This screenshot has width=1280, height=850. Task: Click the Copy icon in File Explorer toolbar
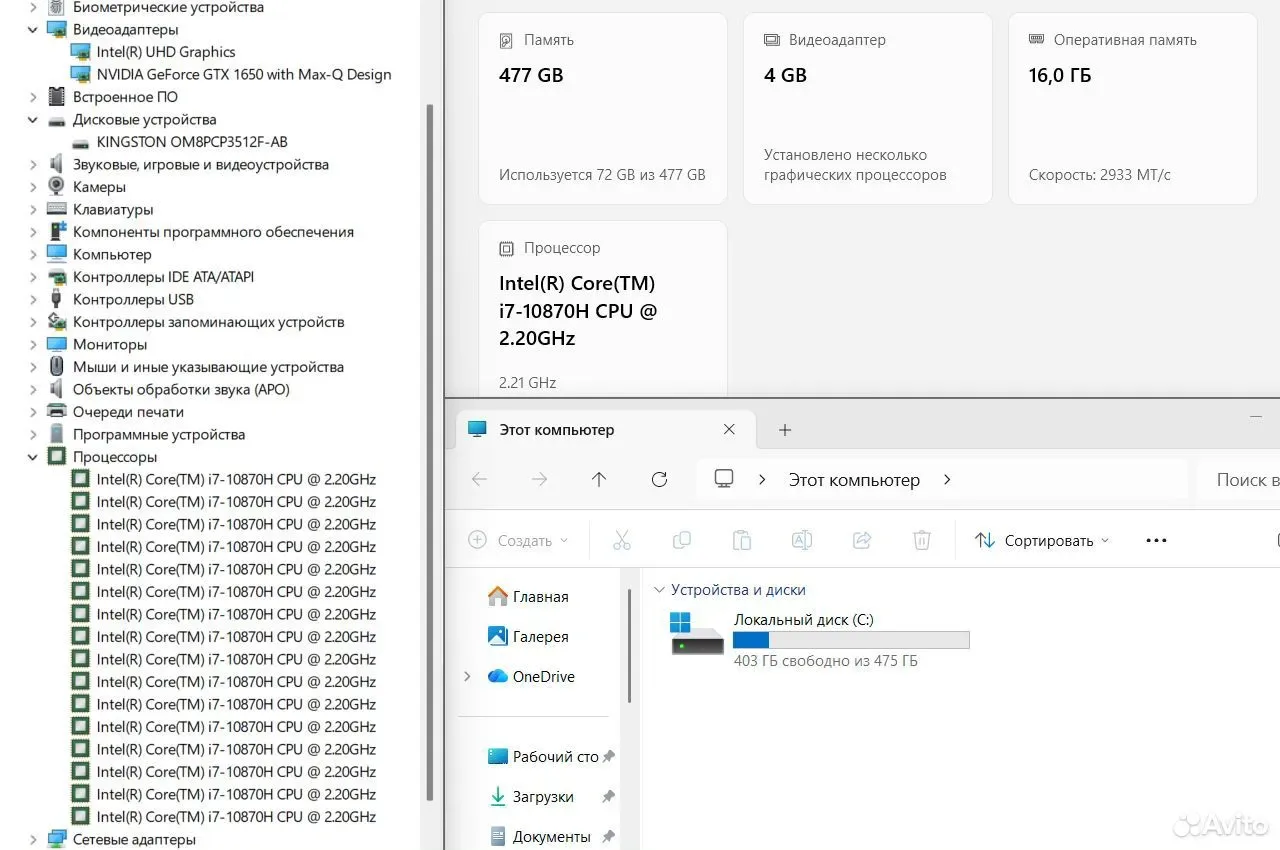click(682, 540)
